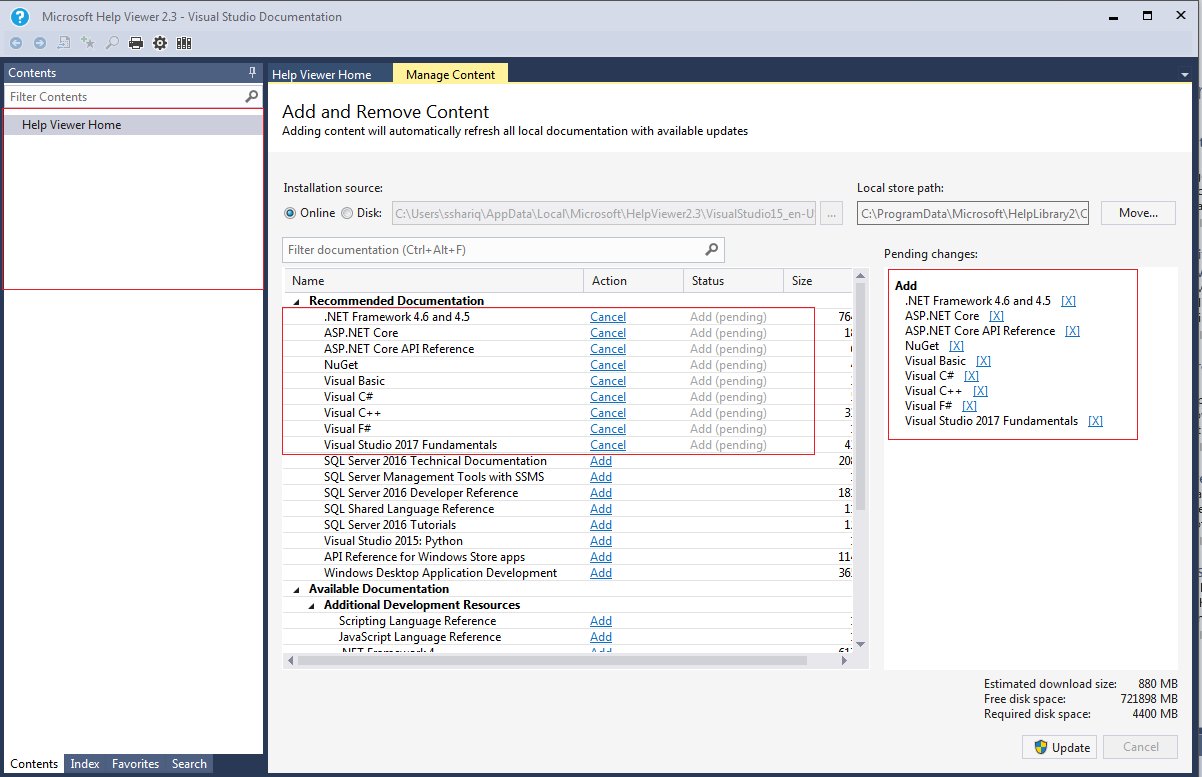Click the Filter documentation magnifier icon
Screen dimensions: 1202x777
click(712, 250)
